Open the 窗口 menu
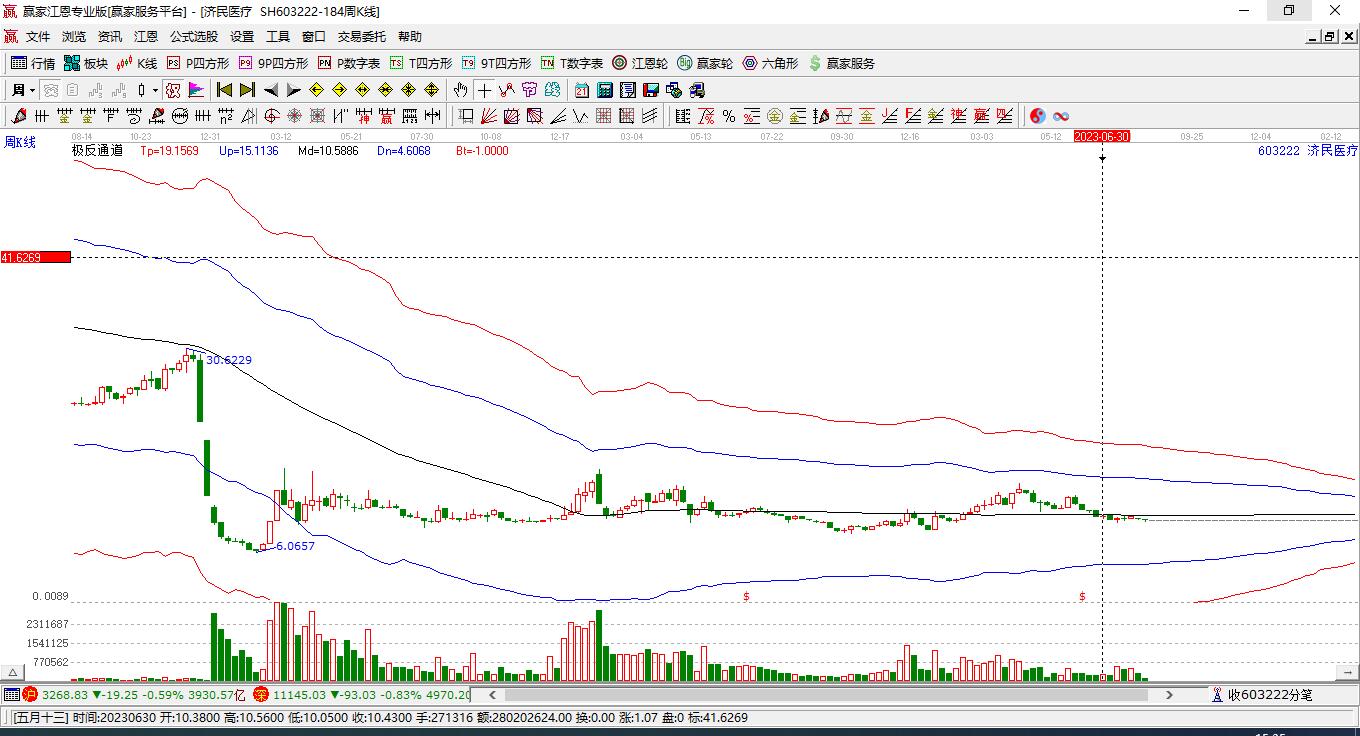Screen dimensions: 1360x736 pos(314,37)
